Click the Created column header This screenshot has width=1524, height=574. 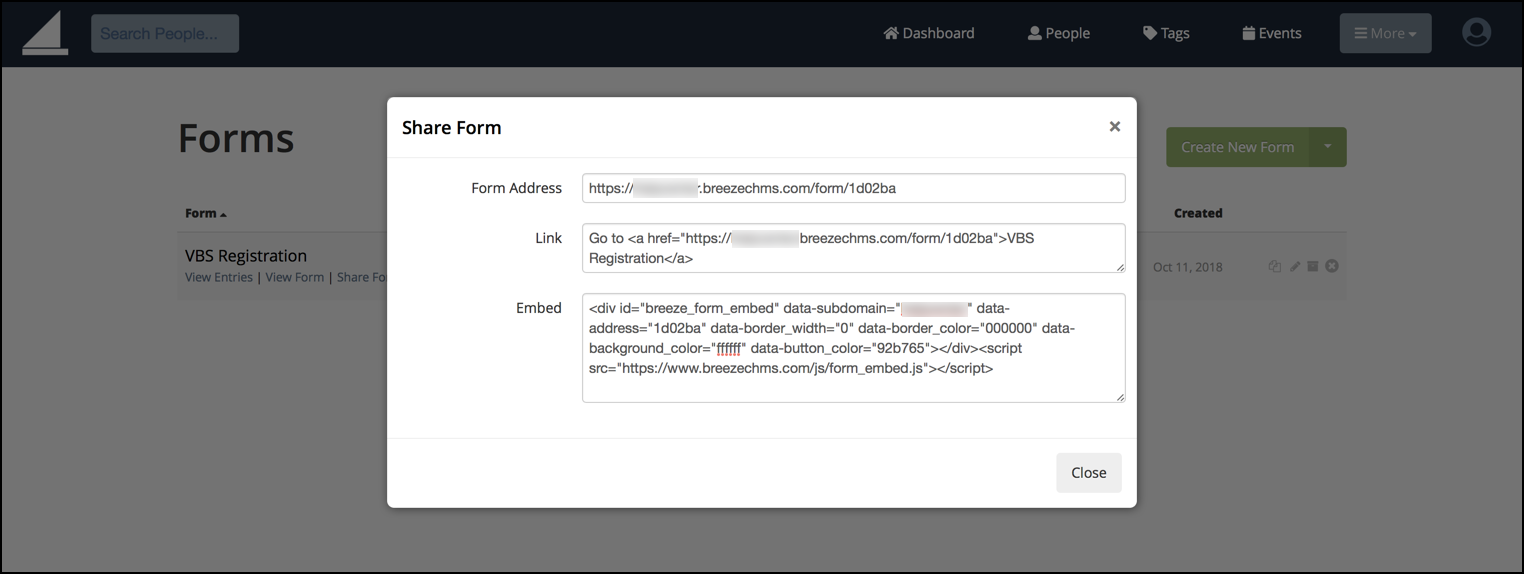pyautogui.click(x=1198, y=213)
